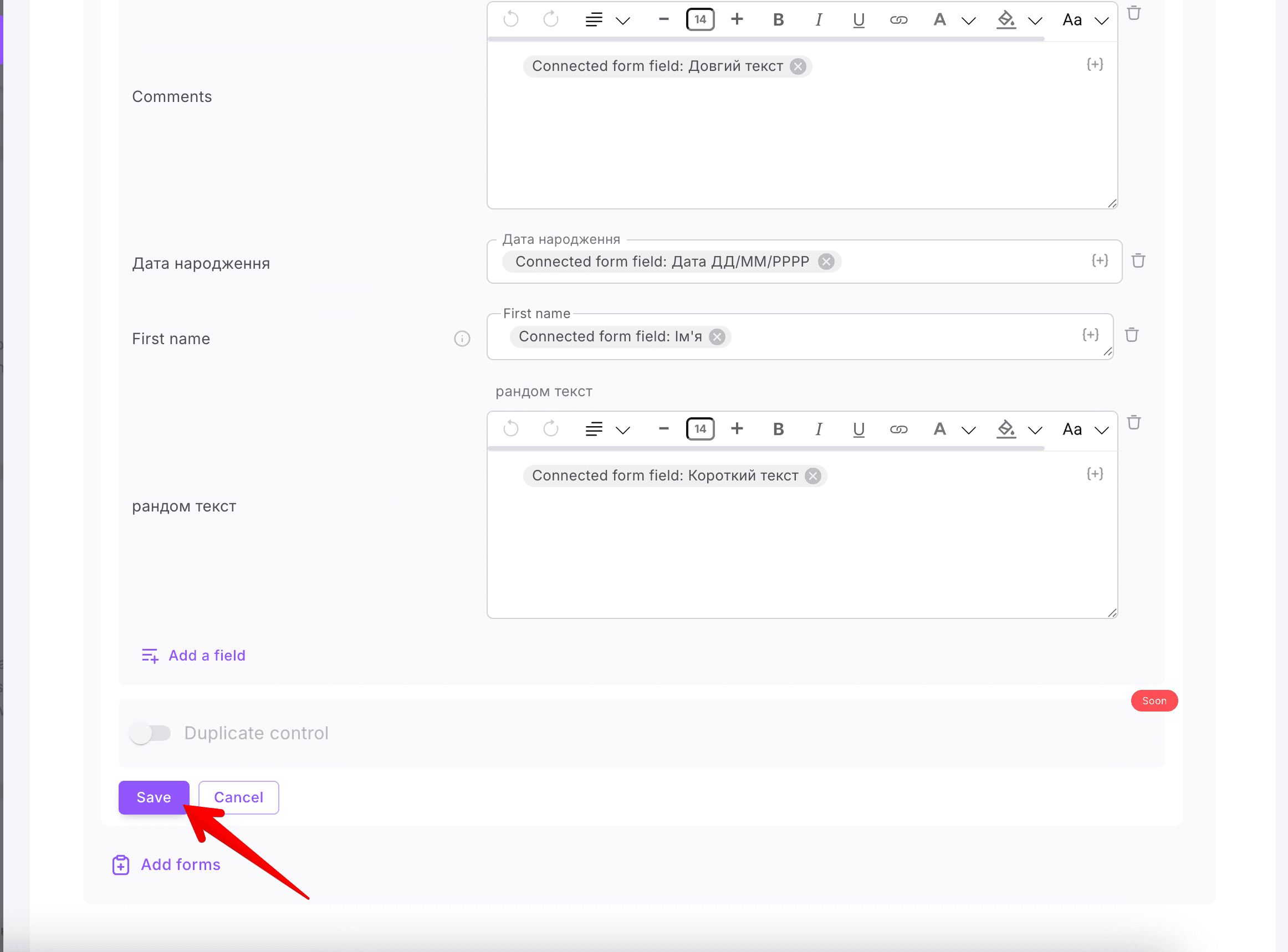Open text color dropdown in Comments editor

(969, 21)
